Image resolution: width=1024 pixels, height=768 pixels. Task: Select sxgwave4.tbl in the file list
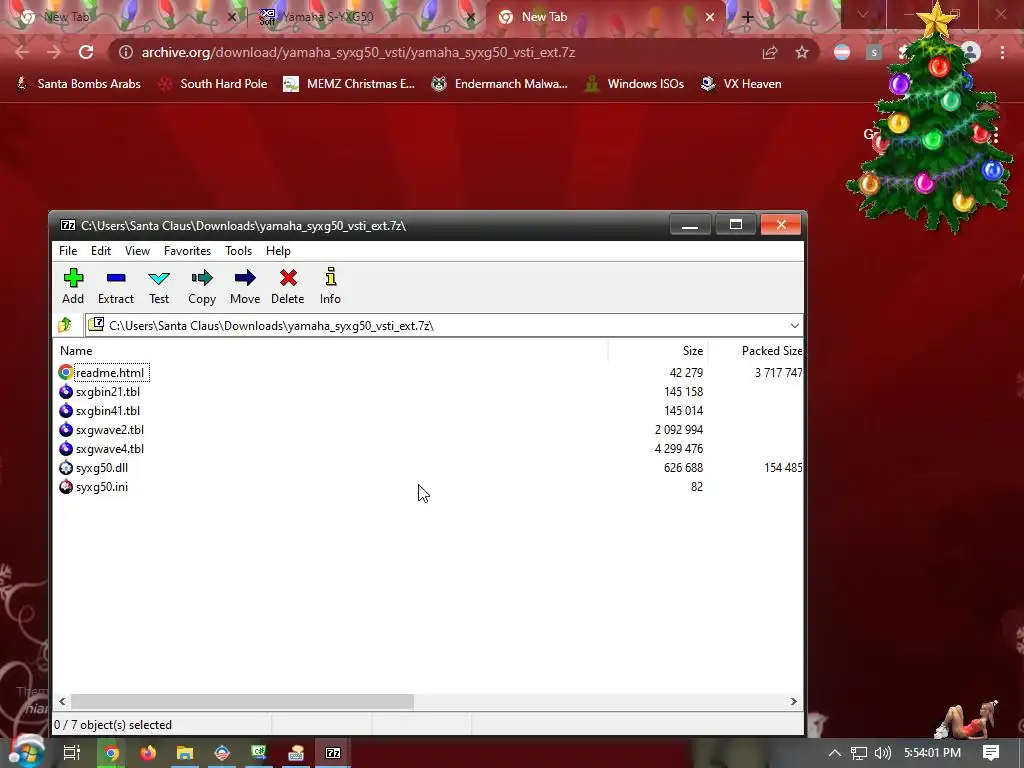[x=110, y=449]
